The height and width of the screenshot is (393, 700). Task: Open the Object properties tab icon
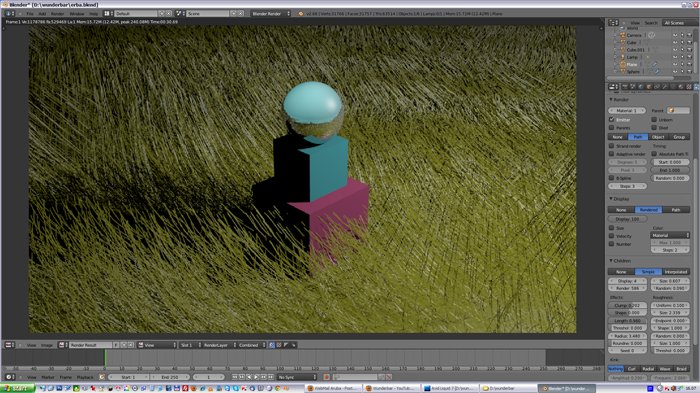click(649, 87)
